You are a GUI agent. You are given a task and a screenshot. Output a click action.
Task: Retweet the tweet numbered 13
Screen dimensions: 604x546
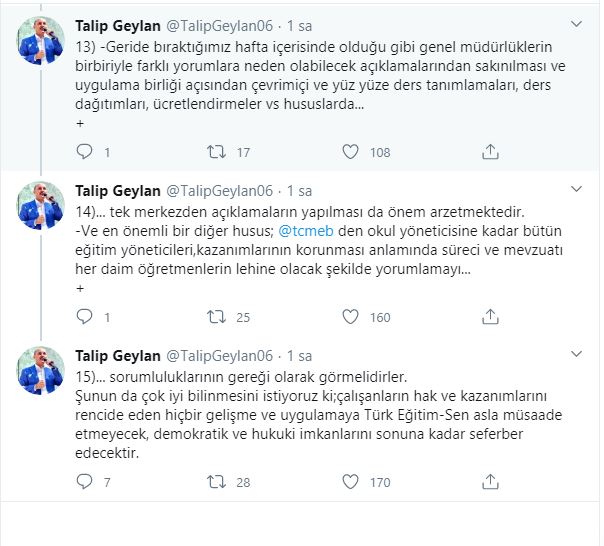pyautogui.click(x=215, y=153)
